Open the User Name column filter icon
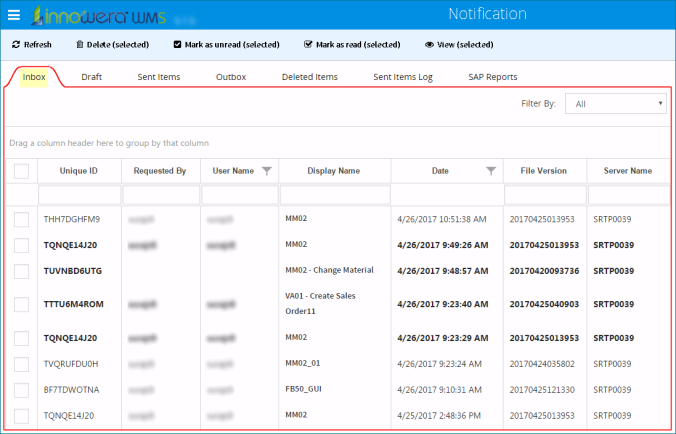This screenshot has width=676, height=434. pos(267,171)
